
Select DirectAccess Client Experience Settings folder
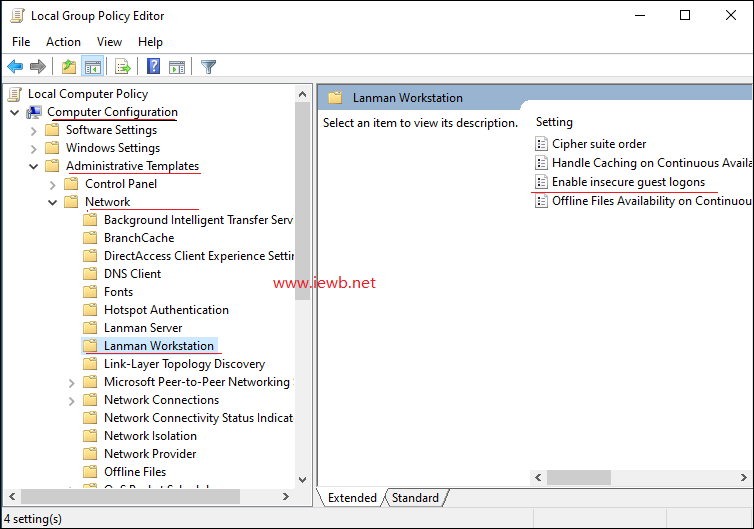point(199,256)
